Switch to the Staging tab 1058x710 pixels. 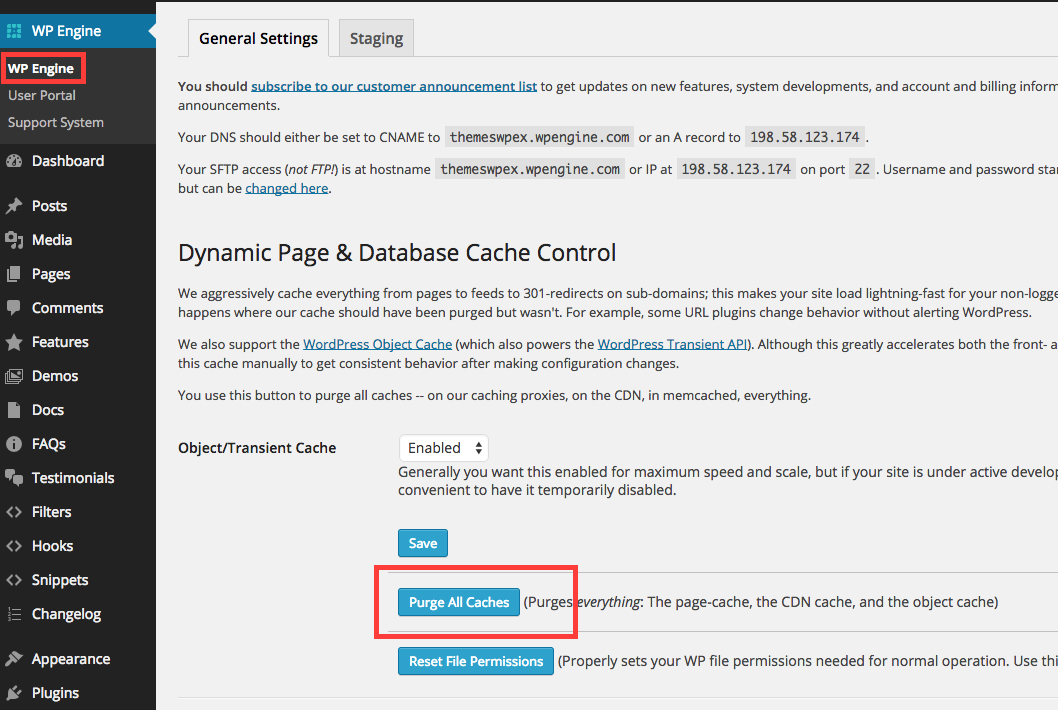coord(377,38)
